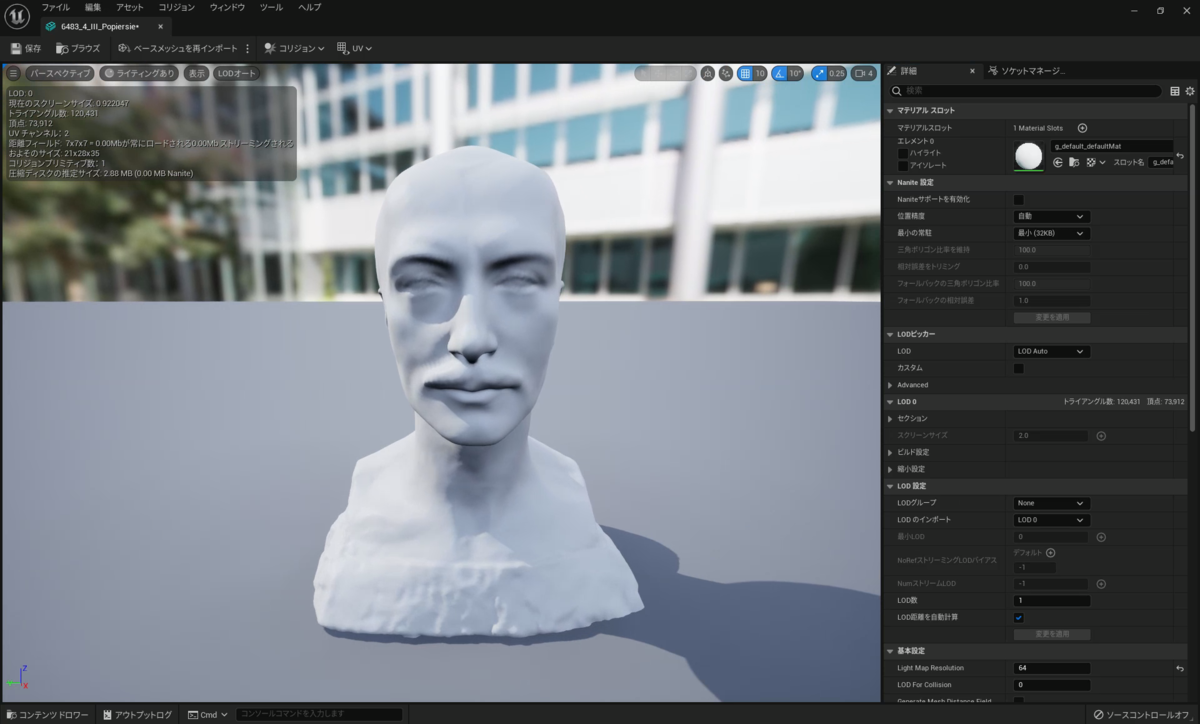The height and width of the screenshot is (724, 1200).
Task: Open viewport options hamburger menu
Action: coord(13,73)
